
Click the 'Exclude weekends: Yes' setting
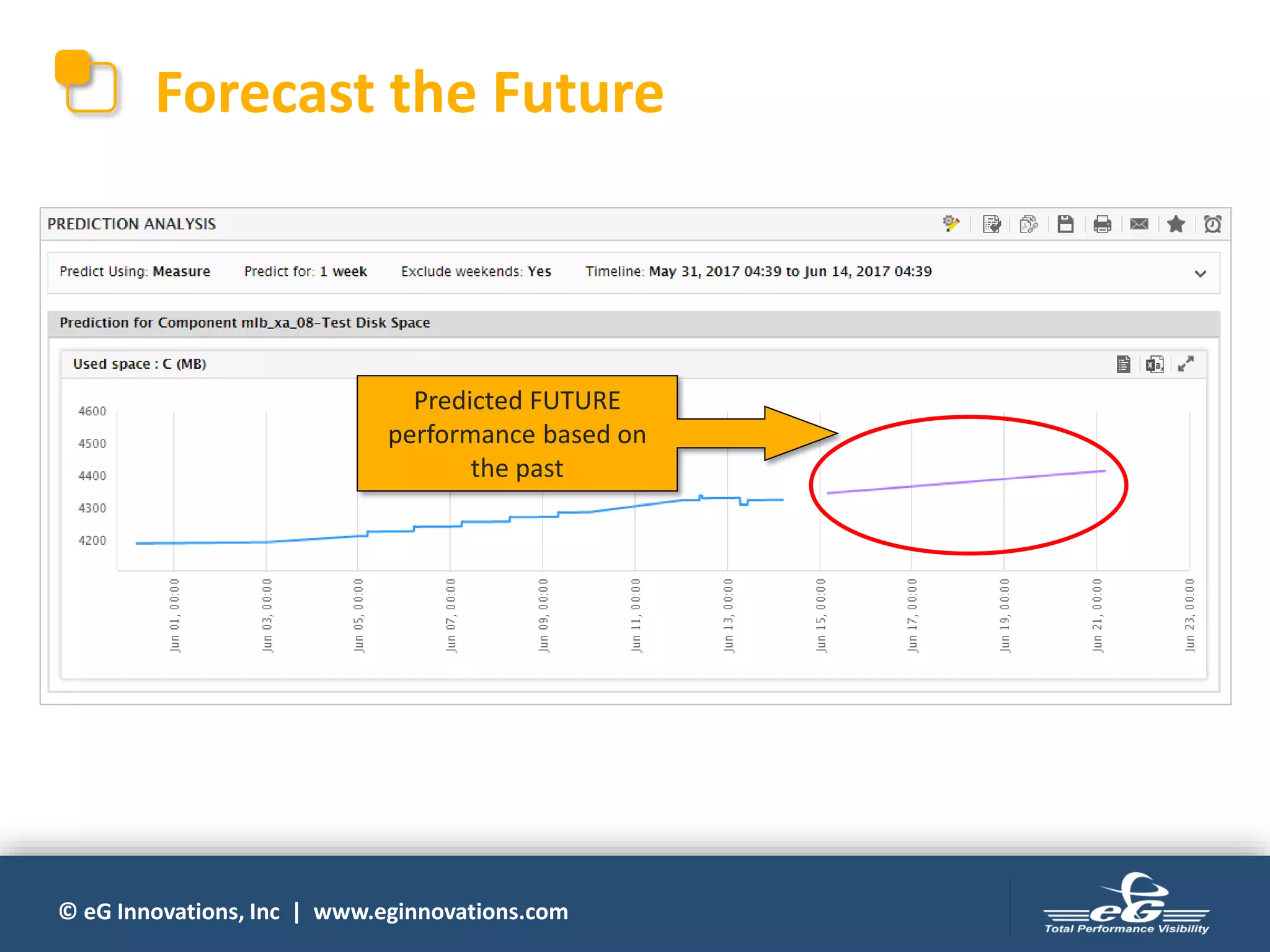tap(476, 271)
